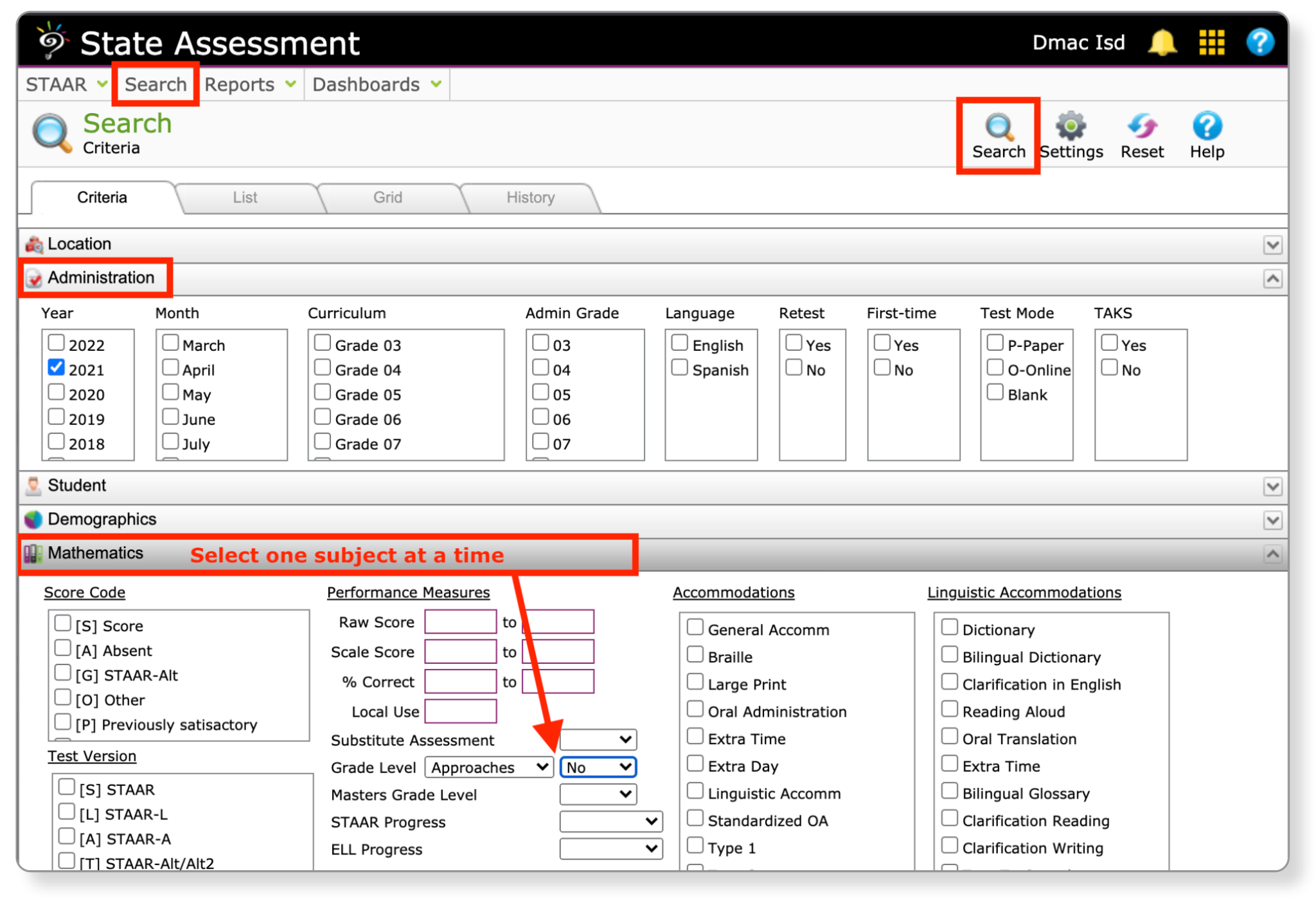The height and width of the screenshot is (901, 1316).
Task: Open the Grade Level Approaches dropdown
Action: click(488, 767)
